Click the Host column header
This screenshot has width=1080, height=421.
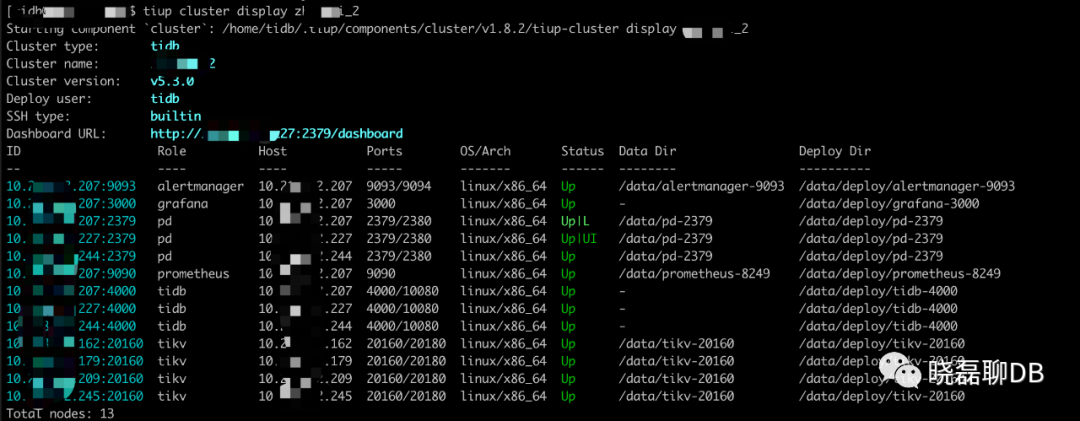[273, 151]
